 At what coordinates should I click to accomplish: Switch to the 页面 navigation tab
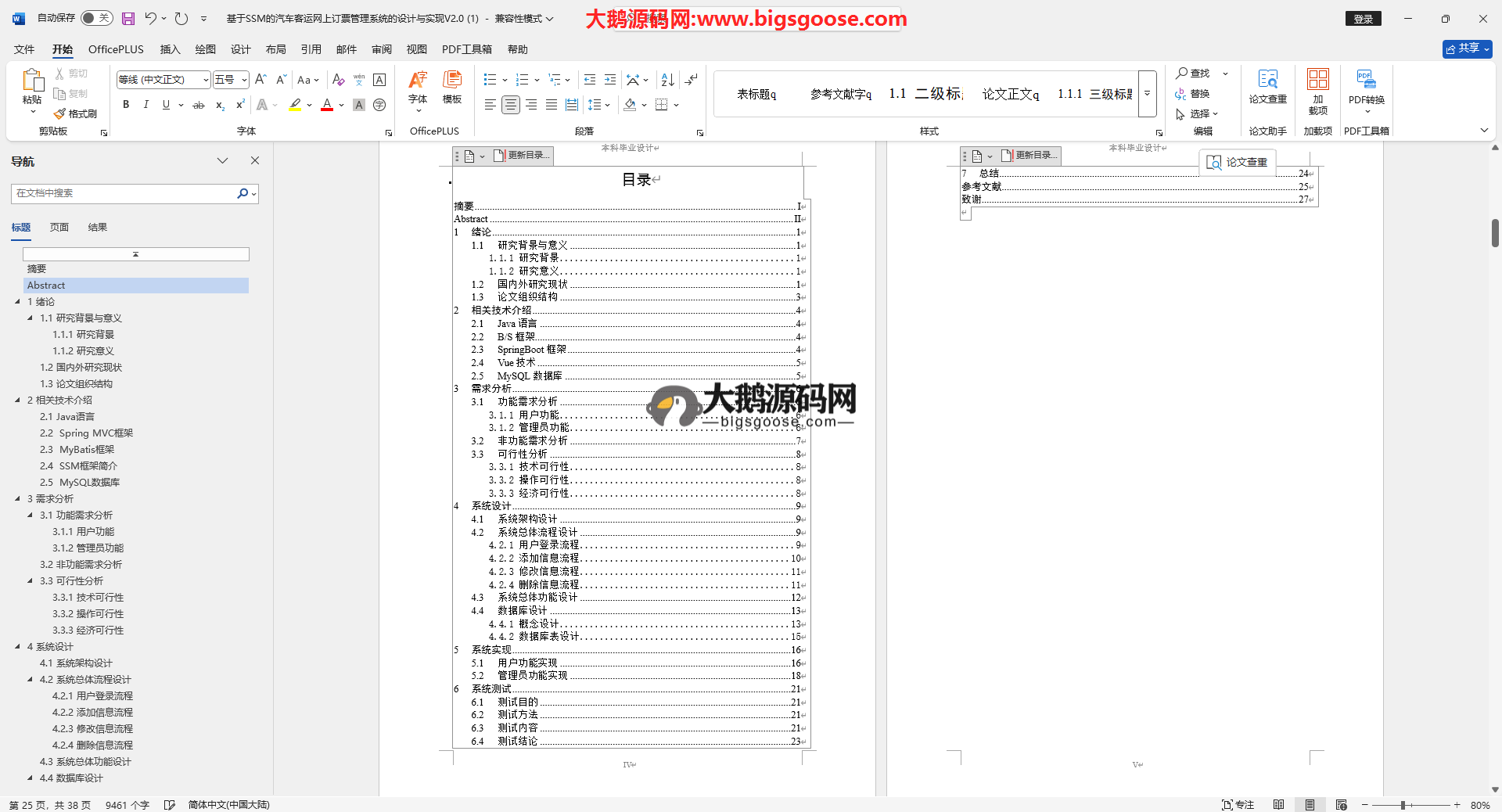59,227
